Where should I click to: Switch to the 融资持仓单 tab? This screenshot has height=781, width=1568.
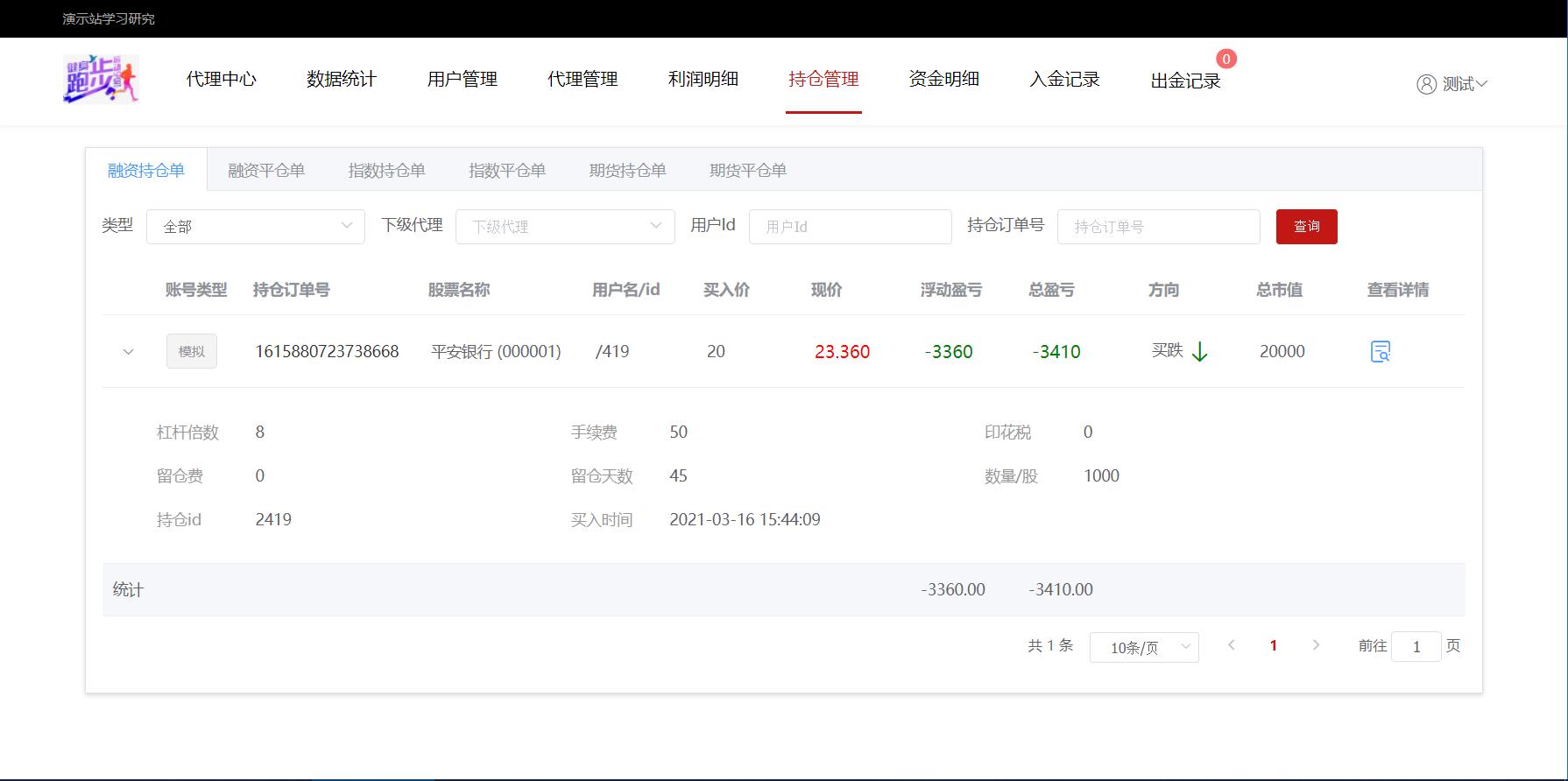(146, 170)
